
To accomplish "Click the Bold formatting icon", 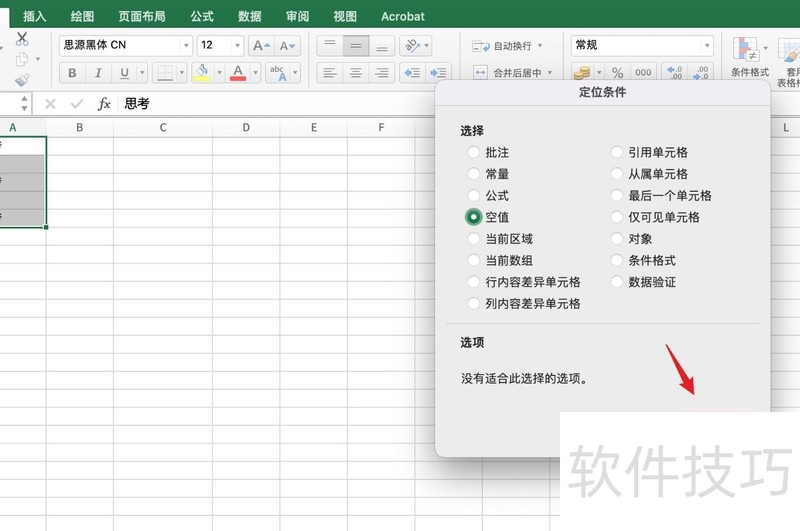I will click(x=72, y=73).
